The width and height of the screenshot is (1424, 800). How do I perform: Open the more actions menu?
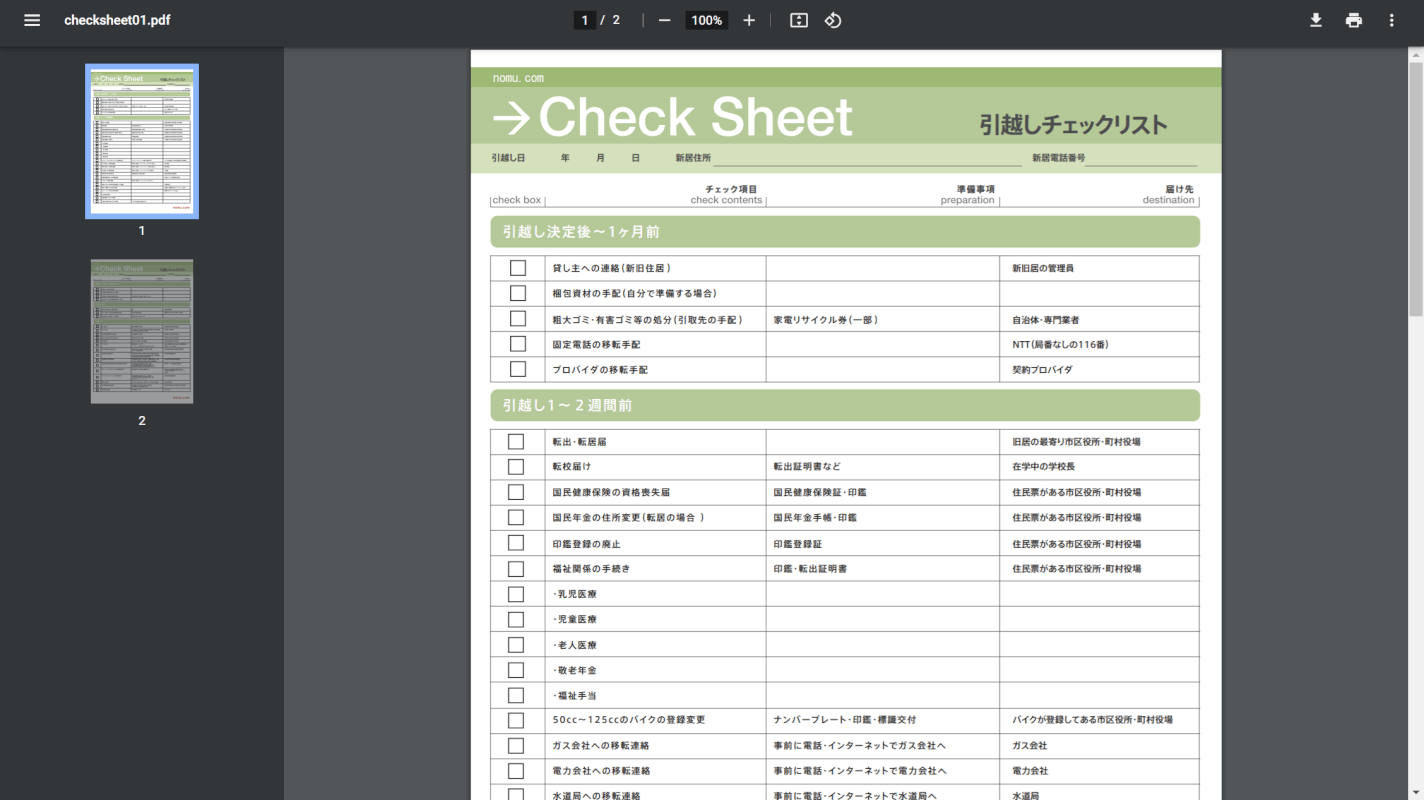(1391, 20)
